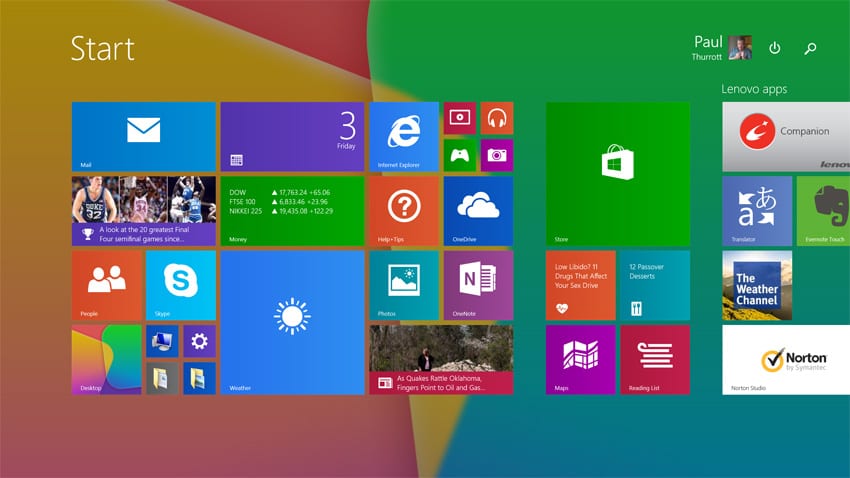Viewport: 850px width, 478px height.
Task: Open the This PC computer tile
Action: tap(162, 341)
